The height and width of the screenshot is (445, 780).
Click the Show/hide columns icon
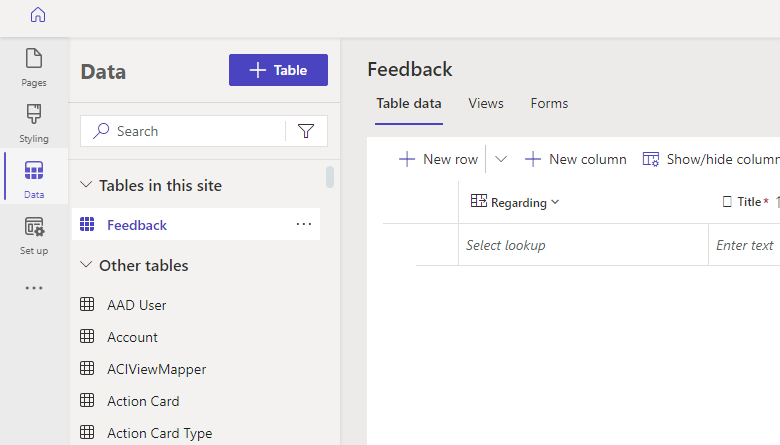click(651, 159)
